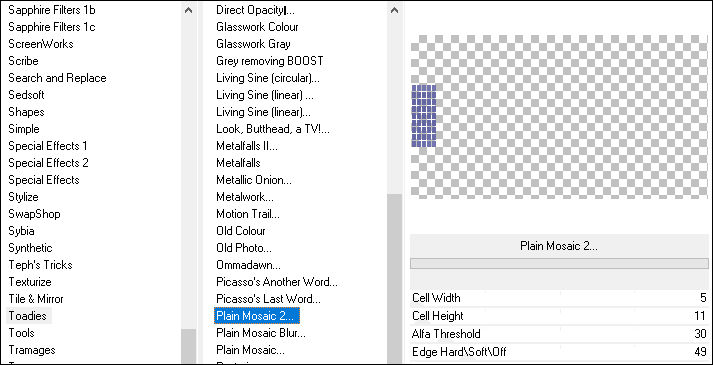The image size is (713, 365).
Task: Click the scroll up arrow of category list
Action: (x=188, y=10)
